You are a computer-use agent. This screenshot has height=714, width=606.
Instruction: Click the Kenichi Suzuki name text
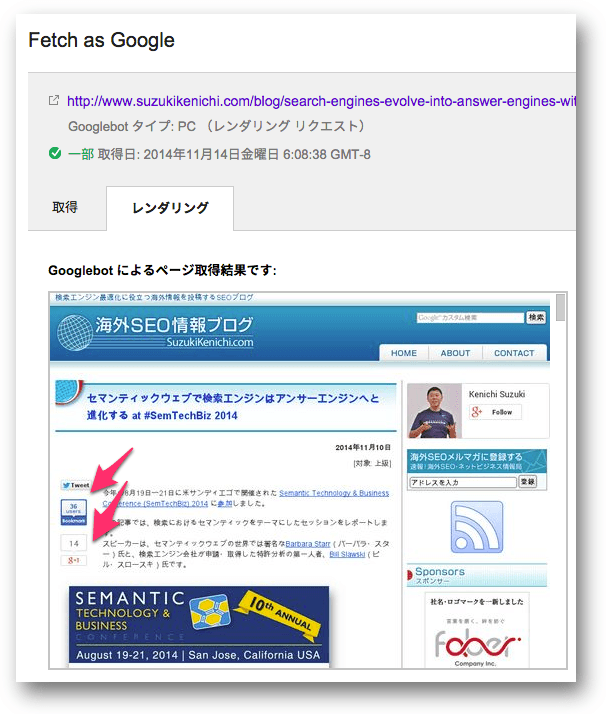pos(497,394)
